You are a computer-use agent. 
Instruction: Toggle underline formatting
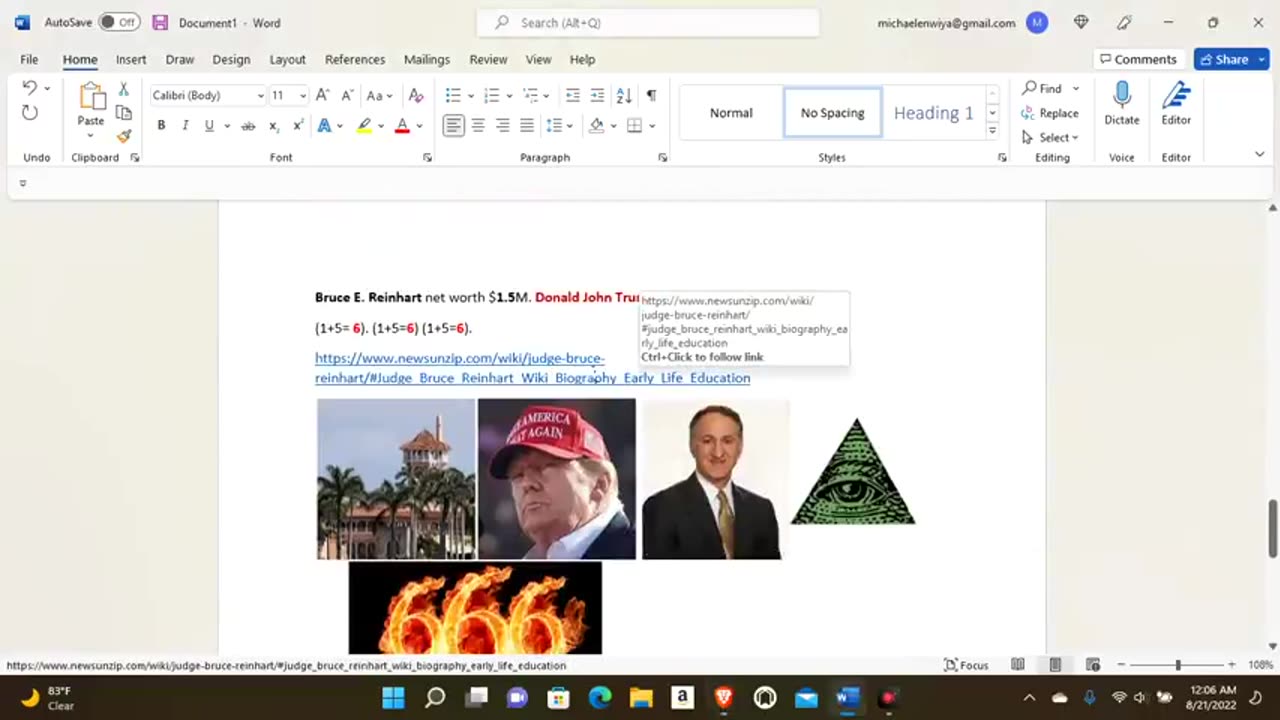(209, 125)
